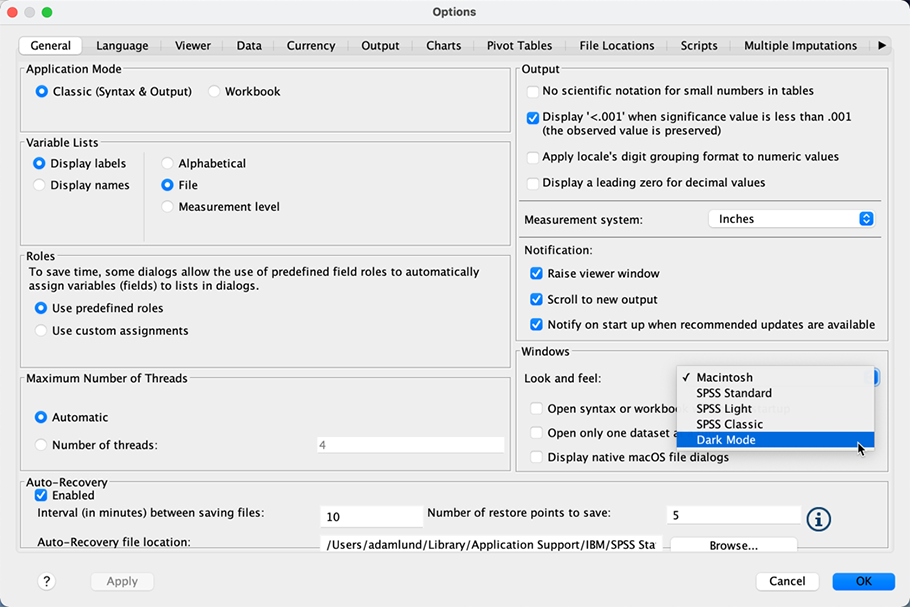Screen dimensions: 910x607
Task: Go to the Scripts tab
Action: [698, 45]
